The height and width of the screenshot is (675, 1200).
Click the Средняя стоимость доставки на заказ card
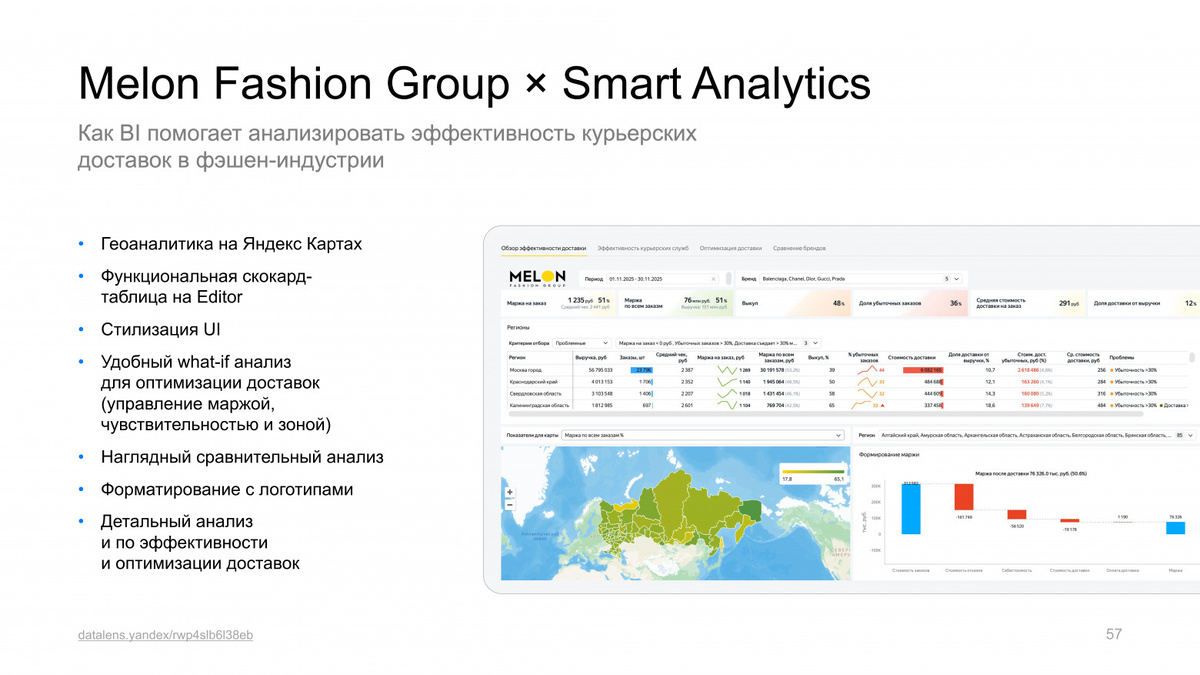tap(1026, 301)
